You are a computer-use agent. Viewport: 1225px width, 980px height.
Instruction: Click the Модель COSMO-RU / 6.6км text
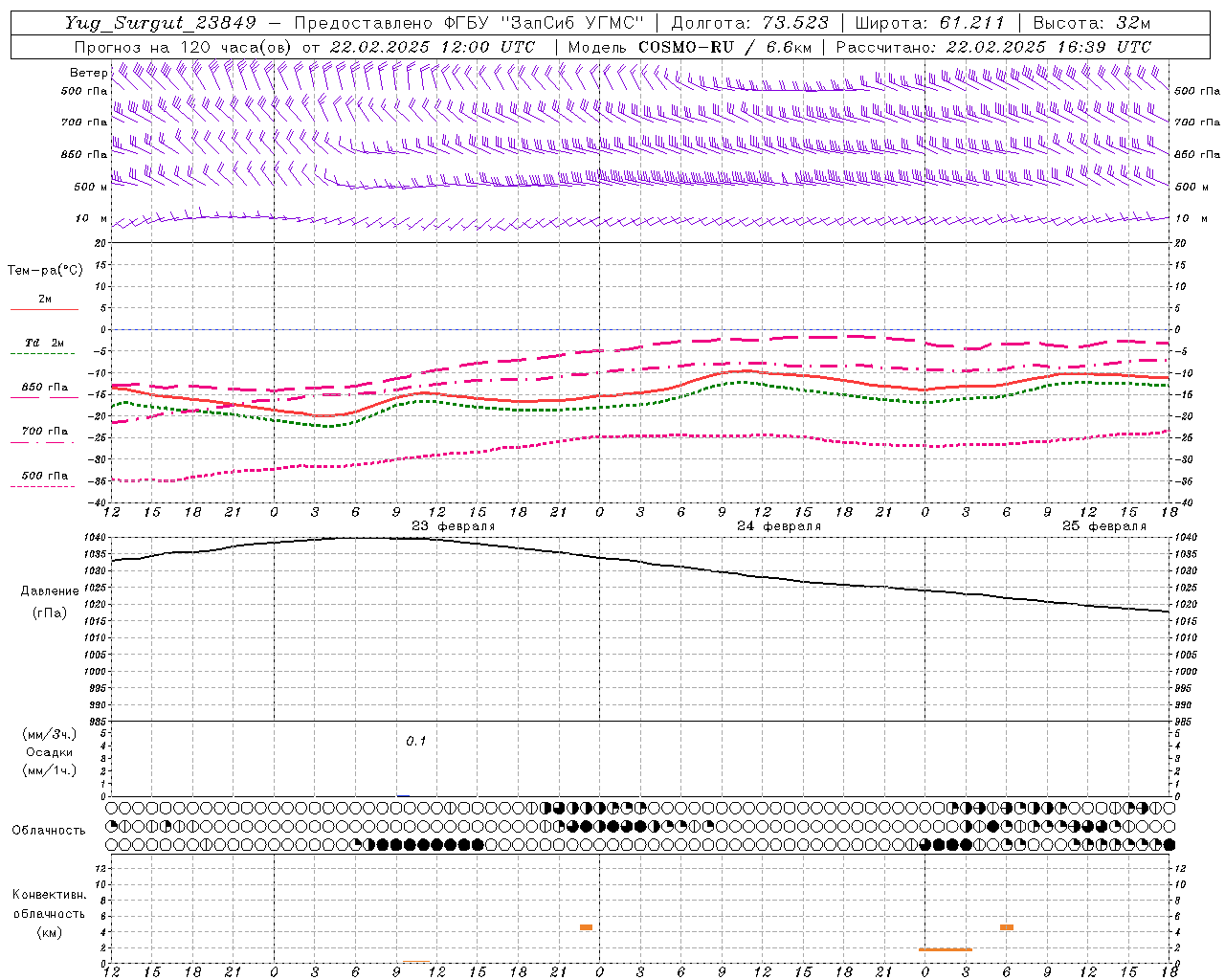click(690, 47)
